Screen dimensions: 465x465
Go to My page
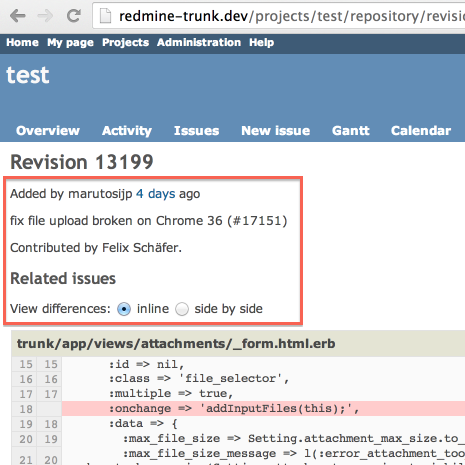pos(70,43)
